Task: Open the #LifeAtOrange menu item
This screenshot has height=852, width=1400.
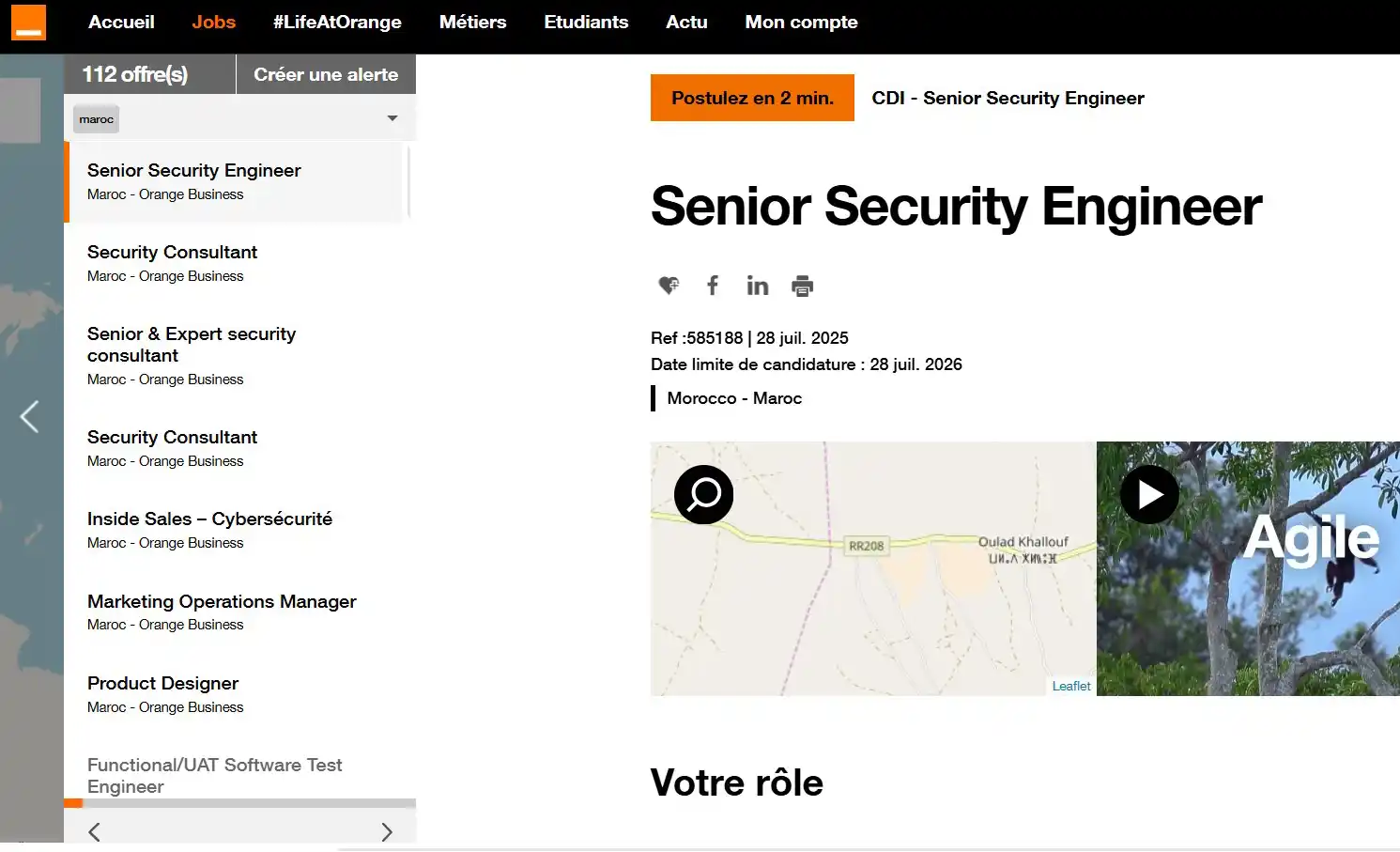Action: click(337, 23)
